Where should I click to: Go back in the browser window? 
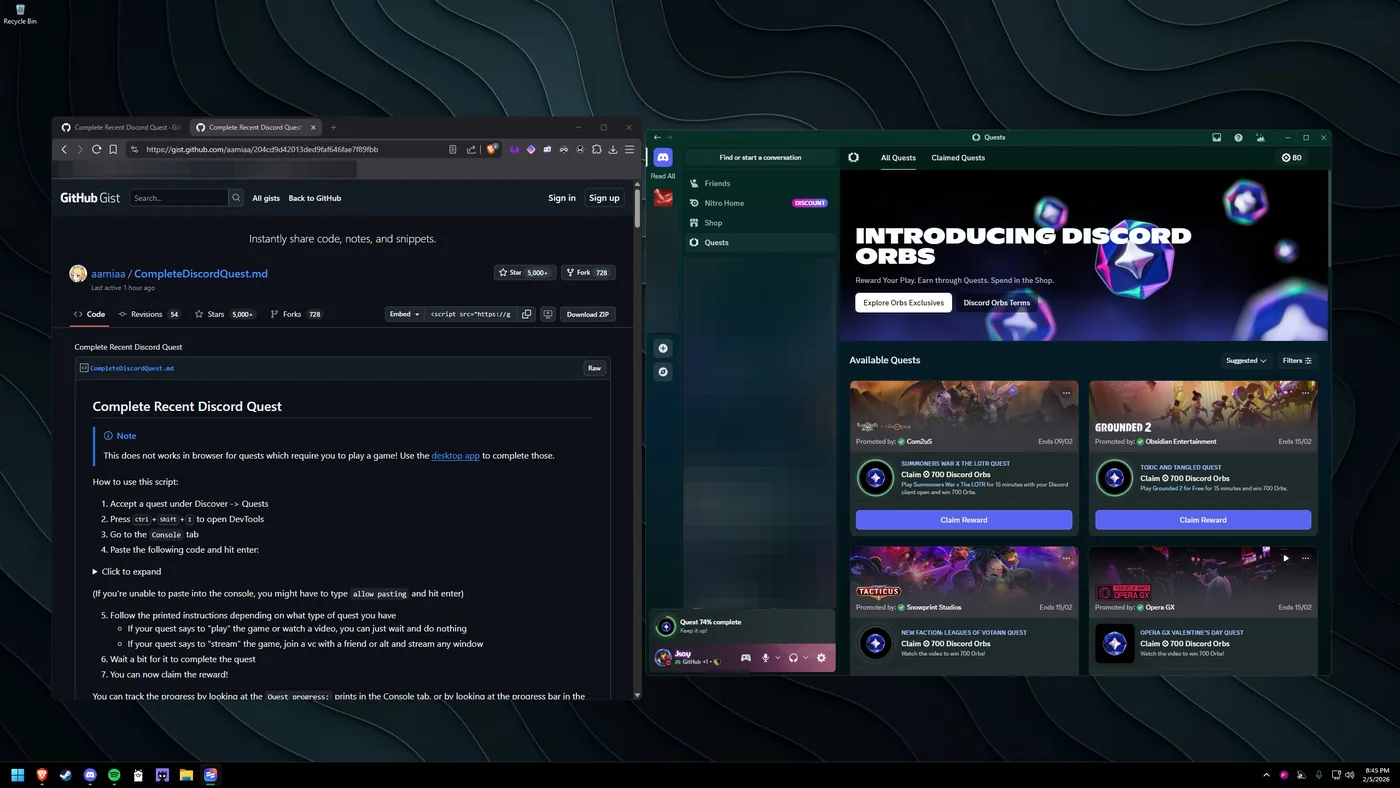click(x=64, y=149)
